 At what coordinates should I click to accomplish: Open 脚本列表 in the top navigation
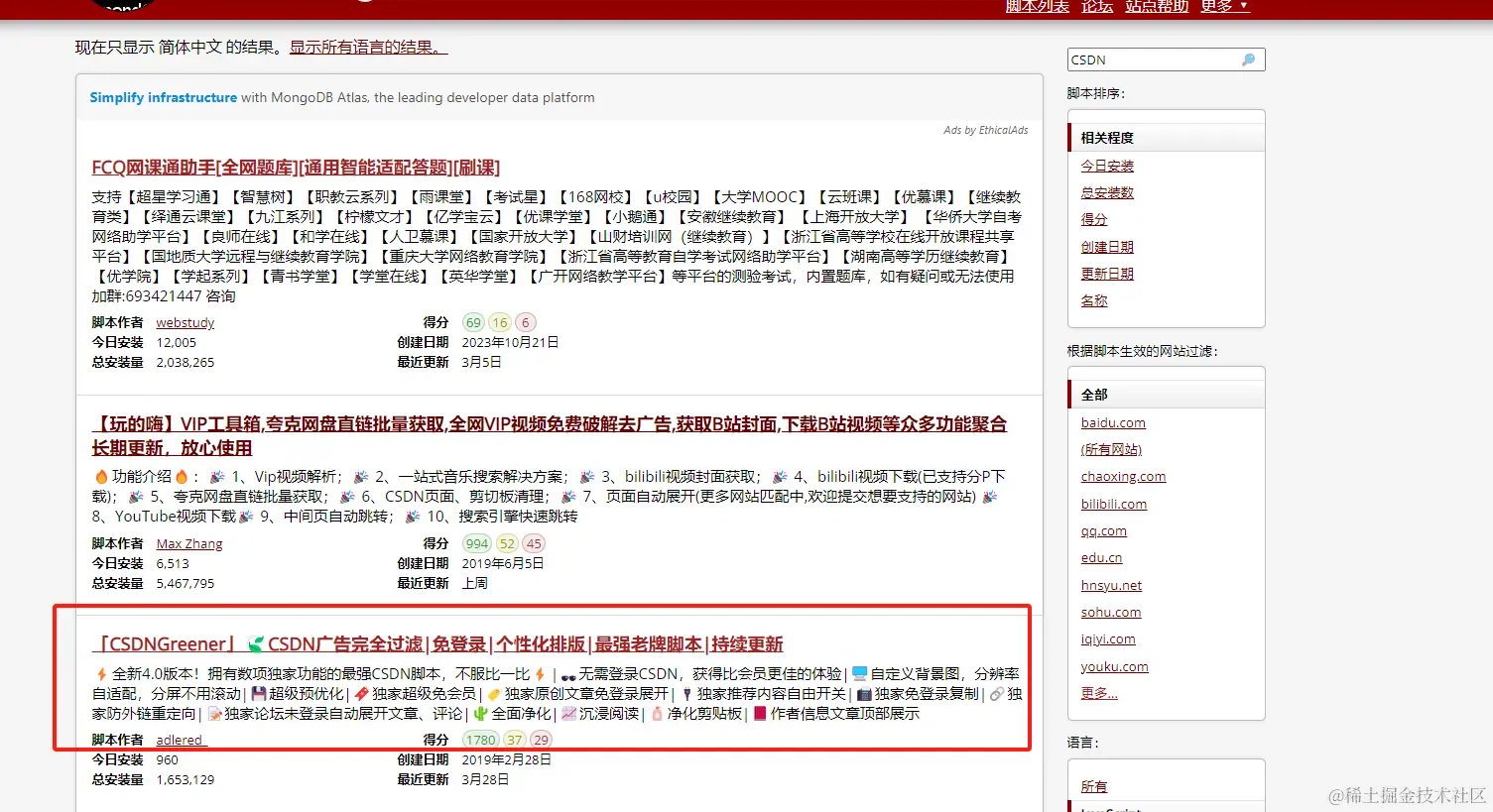1038,6
